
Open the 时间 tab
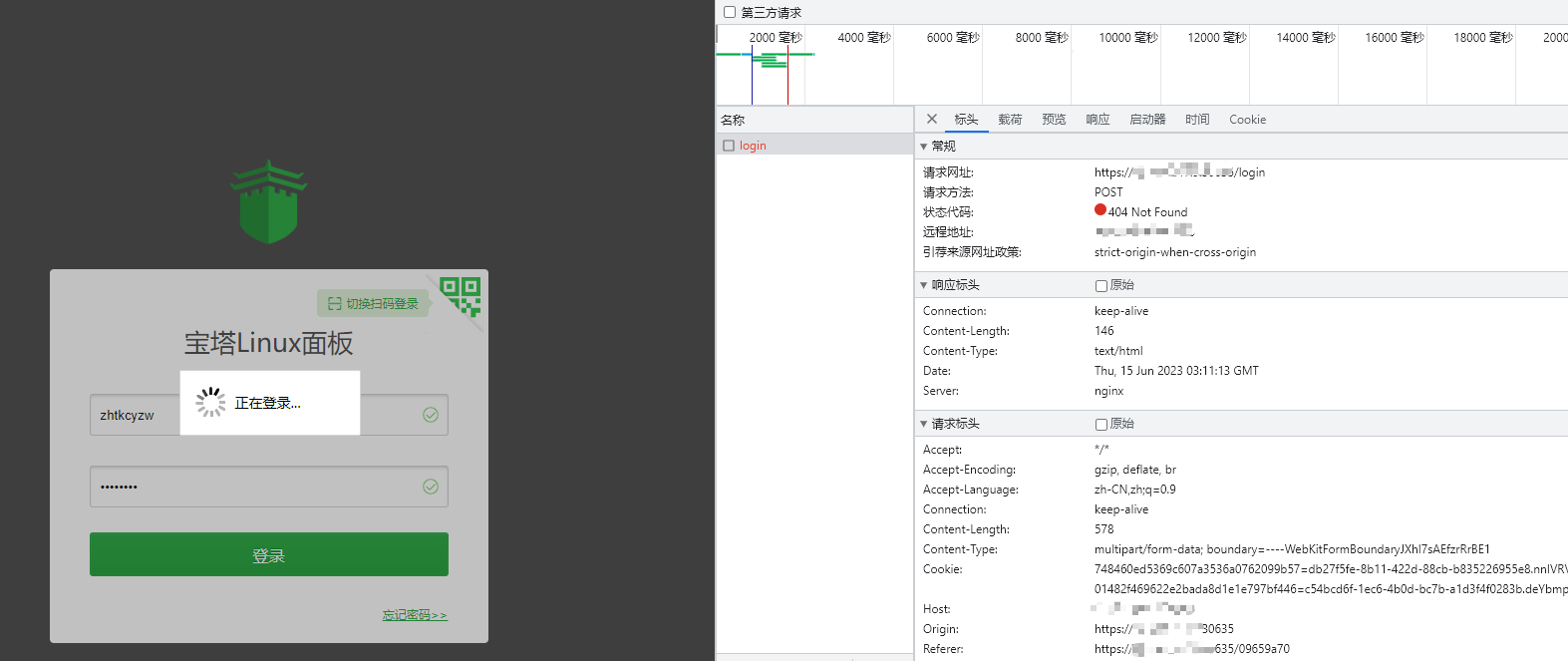coord(1197,120)
